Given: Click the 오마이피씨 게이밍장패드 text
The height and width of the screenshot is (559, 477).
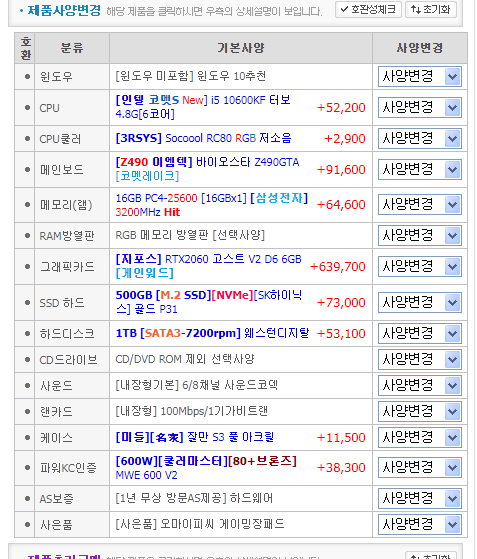Looking at the screenshot, I should pyautogui.click(x=222, y=524).
